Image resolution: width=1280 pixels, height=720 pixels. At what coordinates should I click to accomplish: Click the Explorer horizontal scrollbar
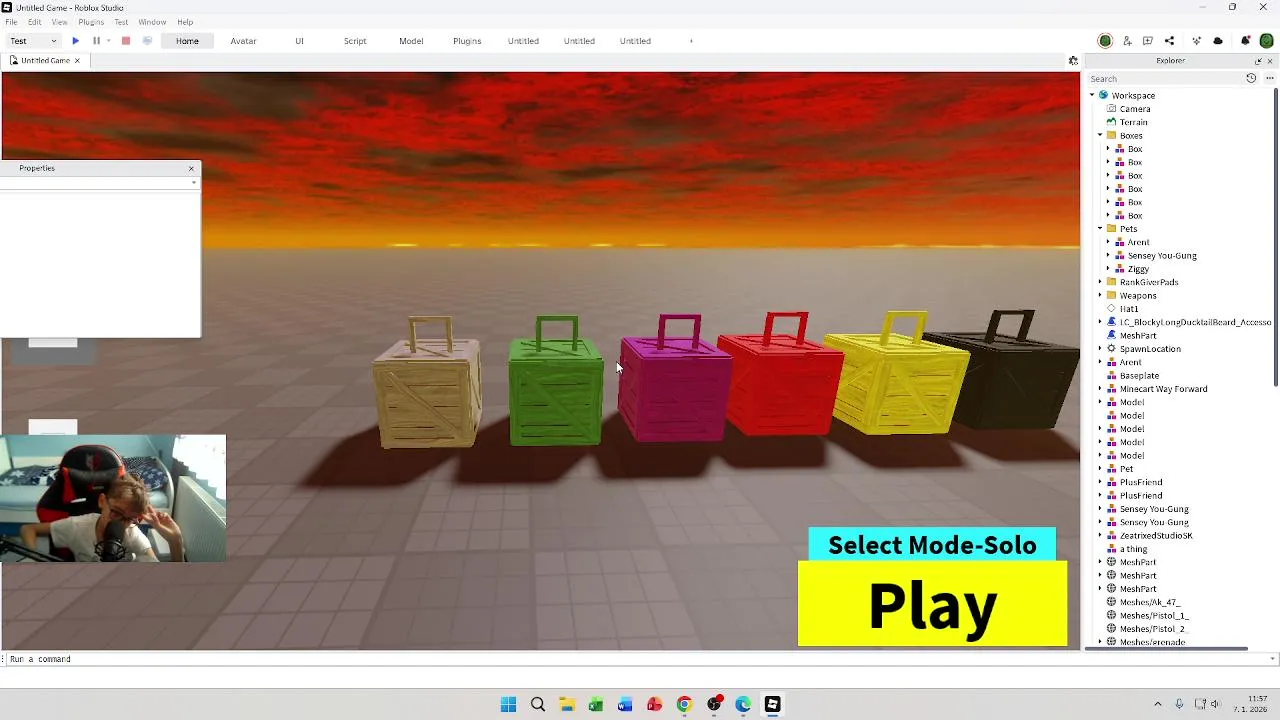1166,648
